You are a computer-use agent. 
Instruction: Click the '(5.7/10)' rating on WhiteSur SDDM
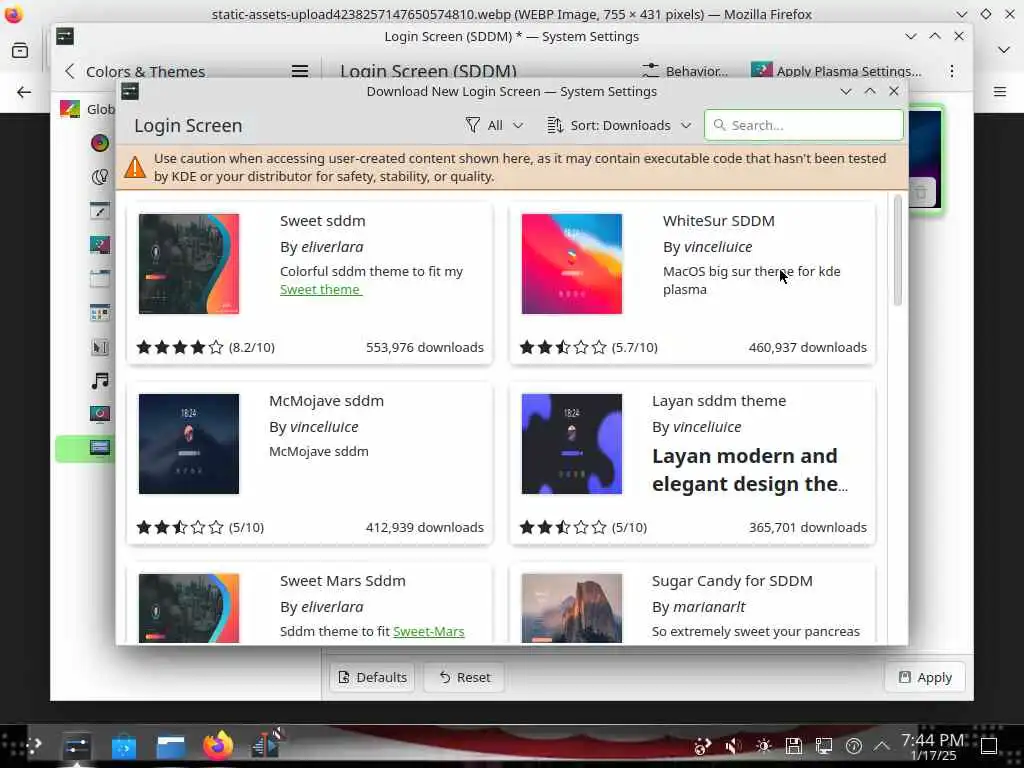[634, 347]
